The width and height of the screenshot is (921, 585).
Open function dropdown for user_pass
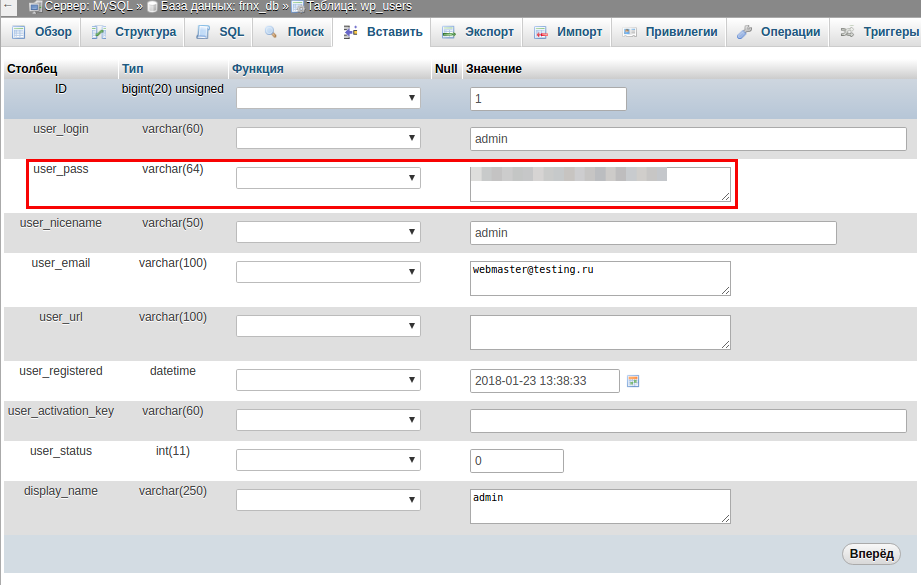pos(328,178)
